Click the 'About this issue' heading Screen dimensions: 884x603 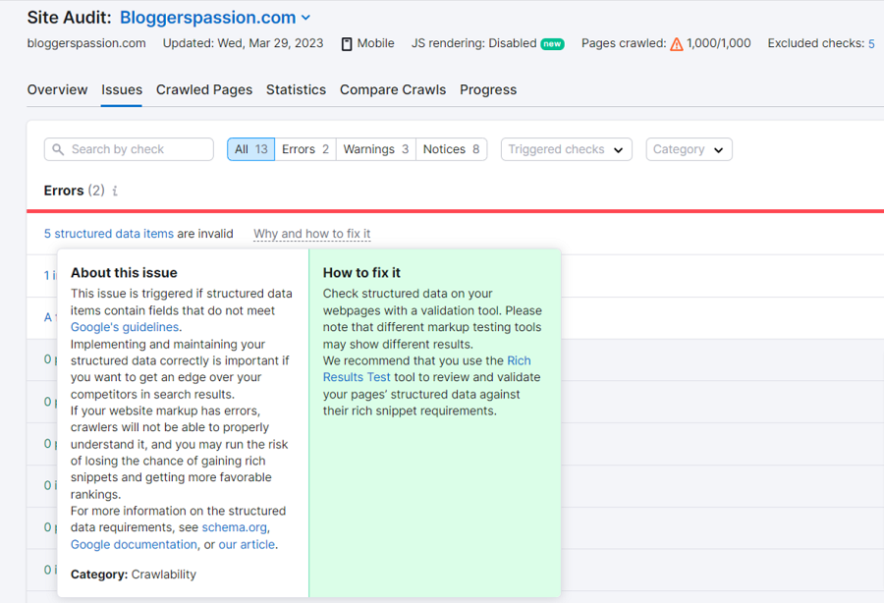tap(124, 273)
